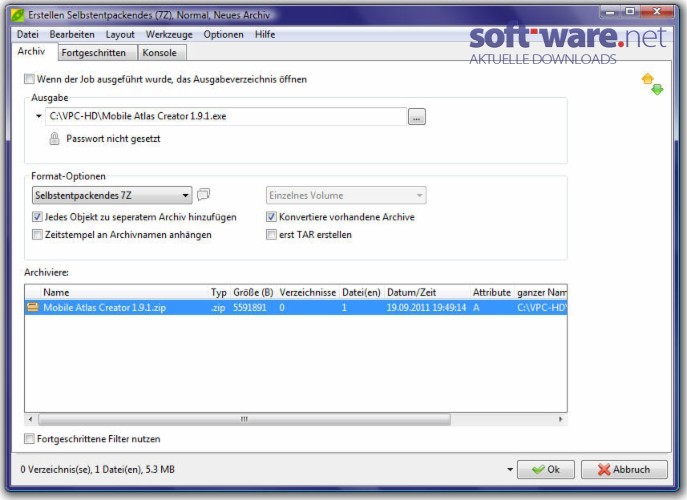Viewport: 687px width, 500px height.
Task: Open the Datei menu
Action: click(x=28, y=34)
